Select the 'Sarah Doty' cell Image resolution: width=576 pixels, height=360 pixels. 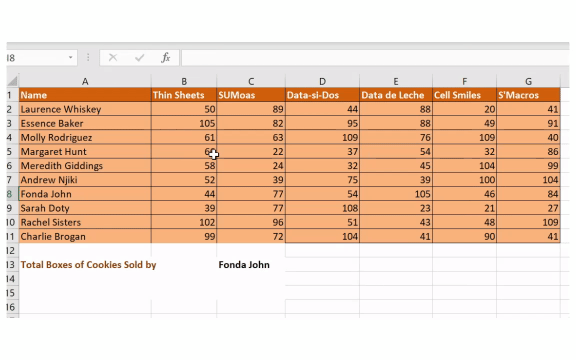coord(85,208)
